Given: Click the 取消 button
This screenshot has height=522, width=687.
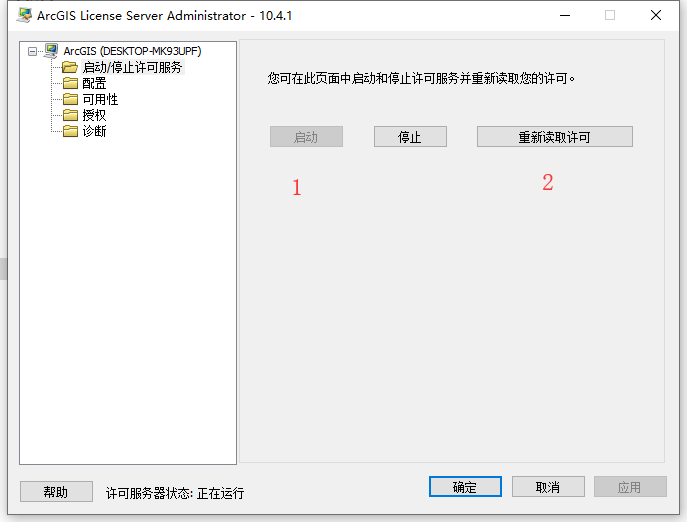Looking at the screenshot, I should coord(548,487).
